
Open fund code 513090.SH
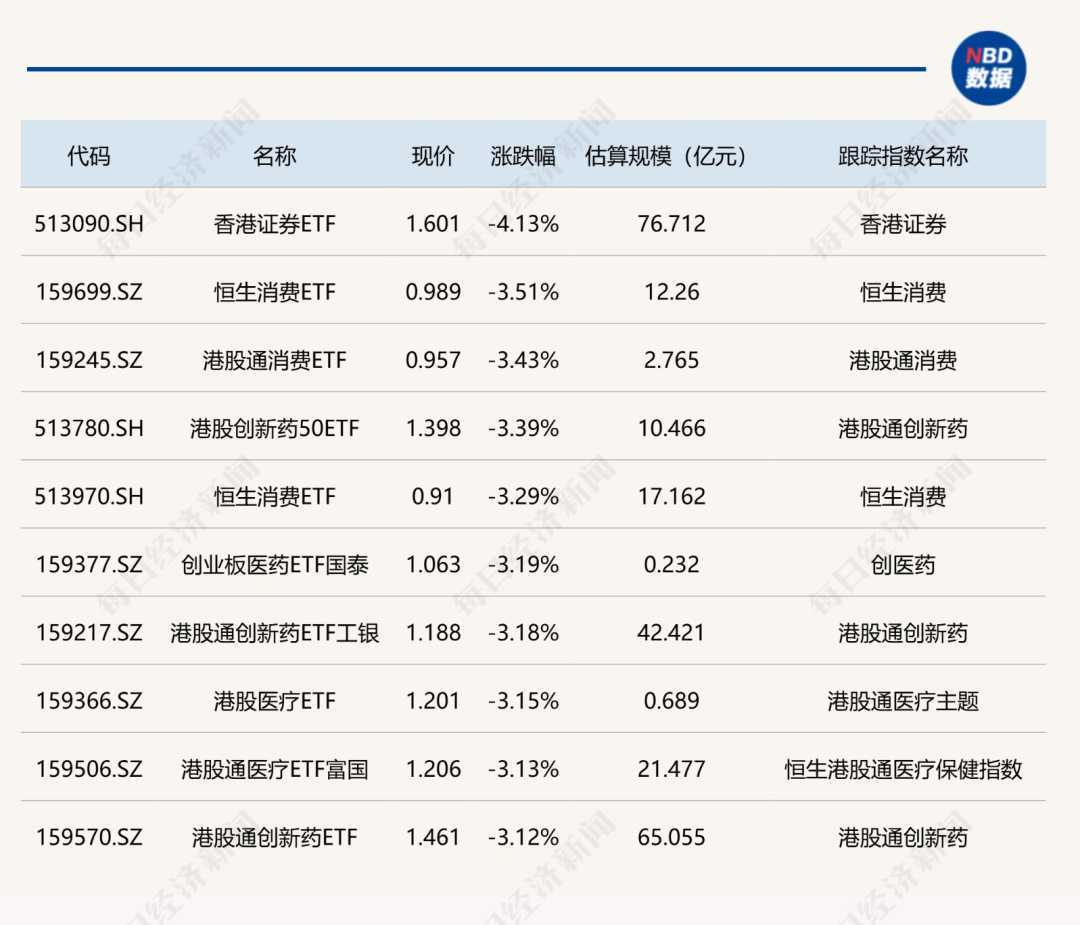[x=89, y=224]
